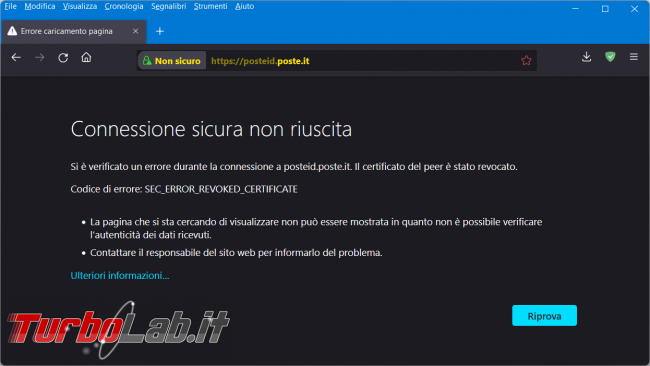Open the Segnalibri menu
650x366 pixels.
coord(168,6)
